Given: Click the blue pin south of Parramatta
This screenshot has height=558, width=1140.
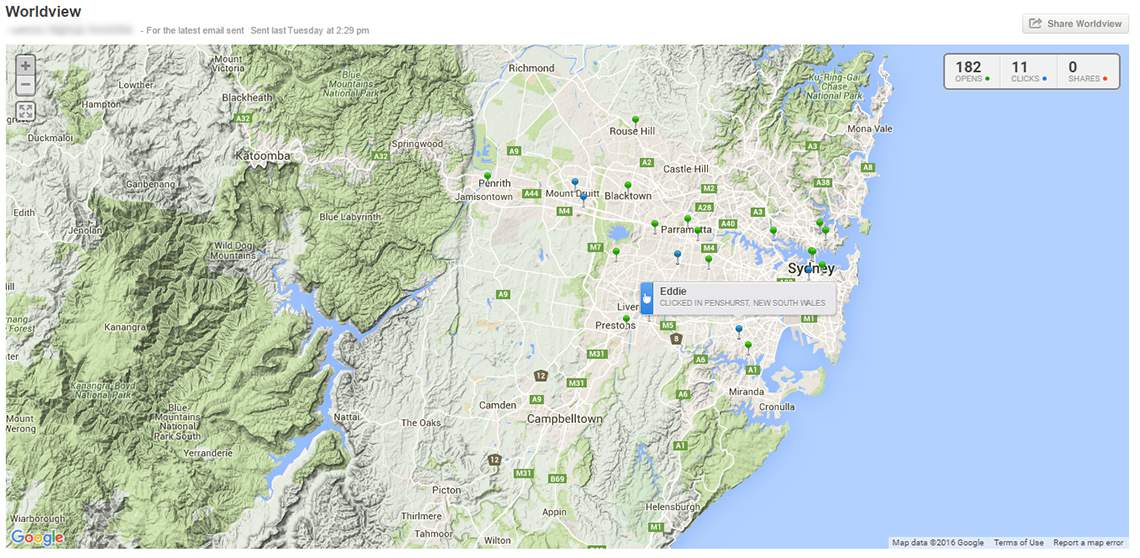Looking at the screenshot, I should click(x=677, y=255).
